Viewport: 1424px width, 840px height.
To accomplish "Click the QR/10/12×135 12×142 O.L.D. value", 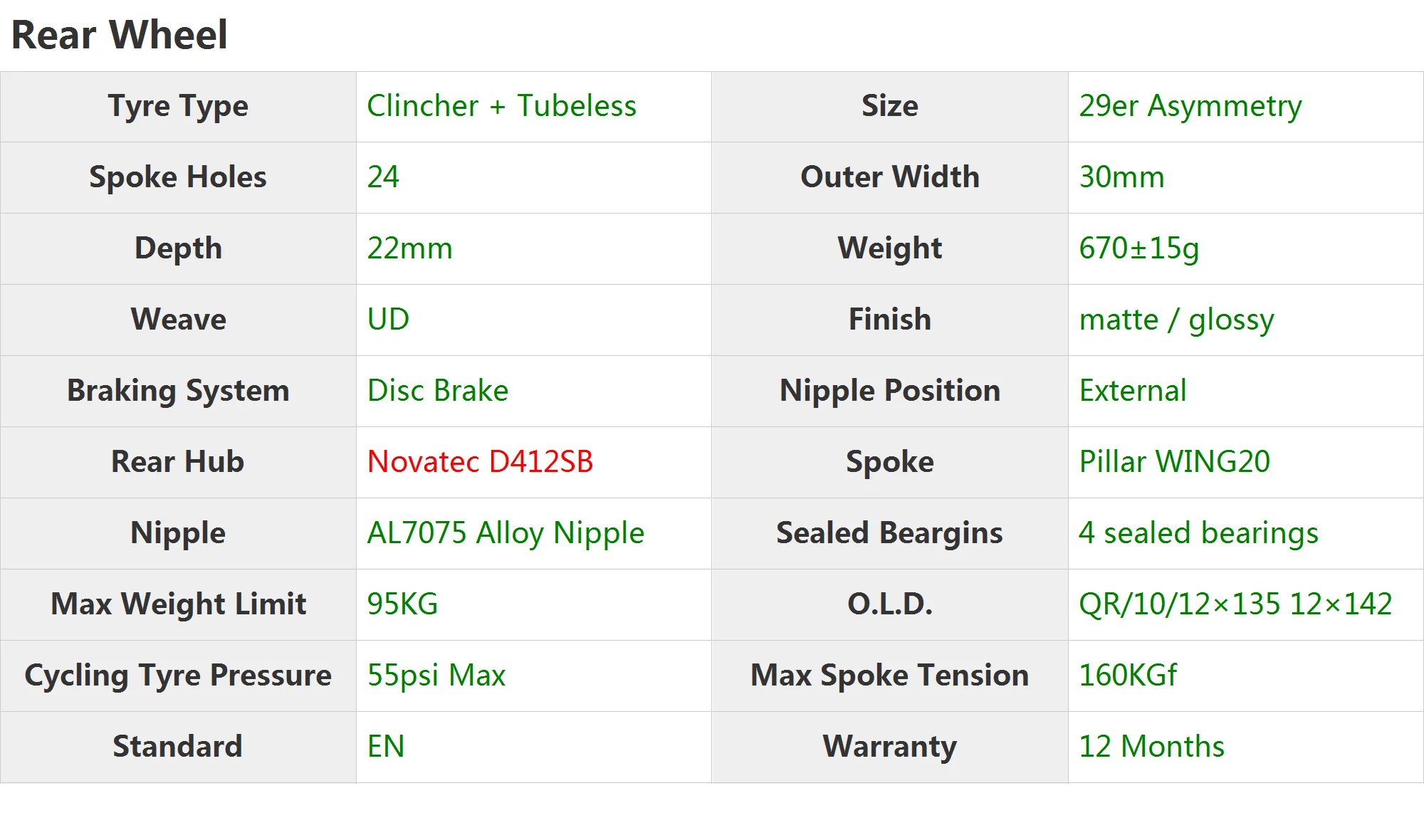I will coord(1235,604).
